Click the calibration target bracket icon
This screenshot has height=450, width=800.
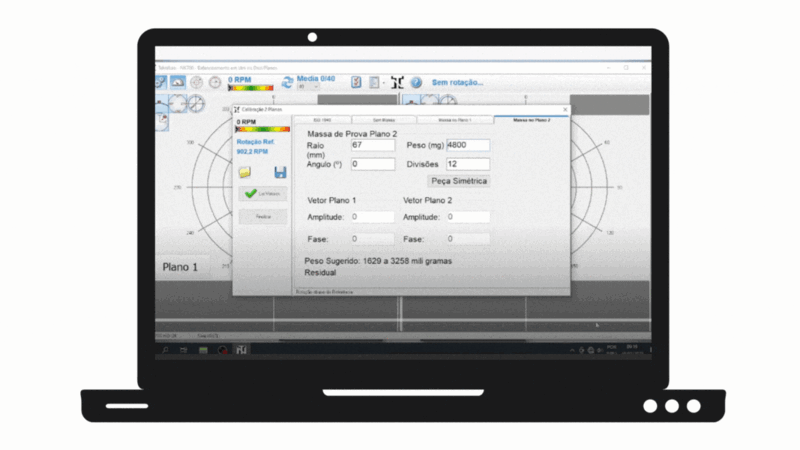point(397,82)
